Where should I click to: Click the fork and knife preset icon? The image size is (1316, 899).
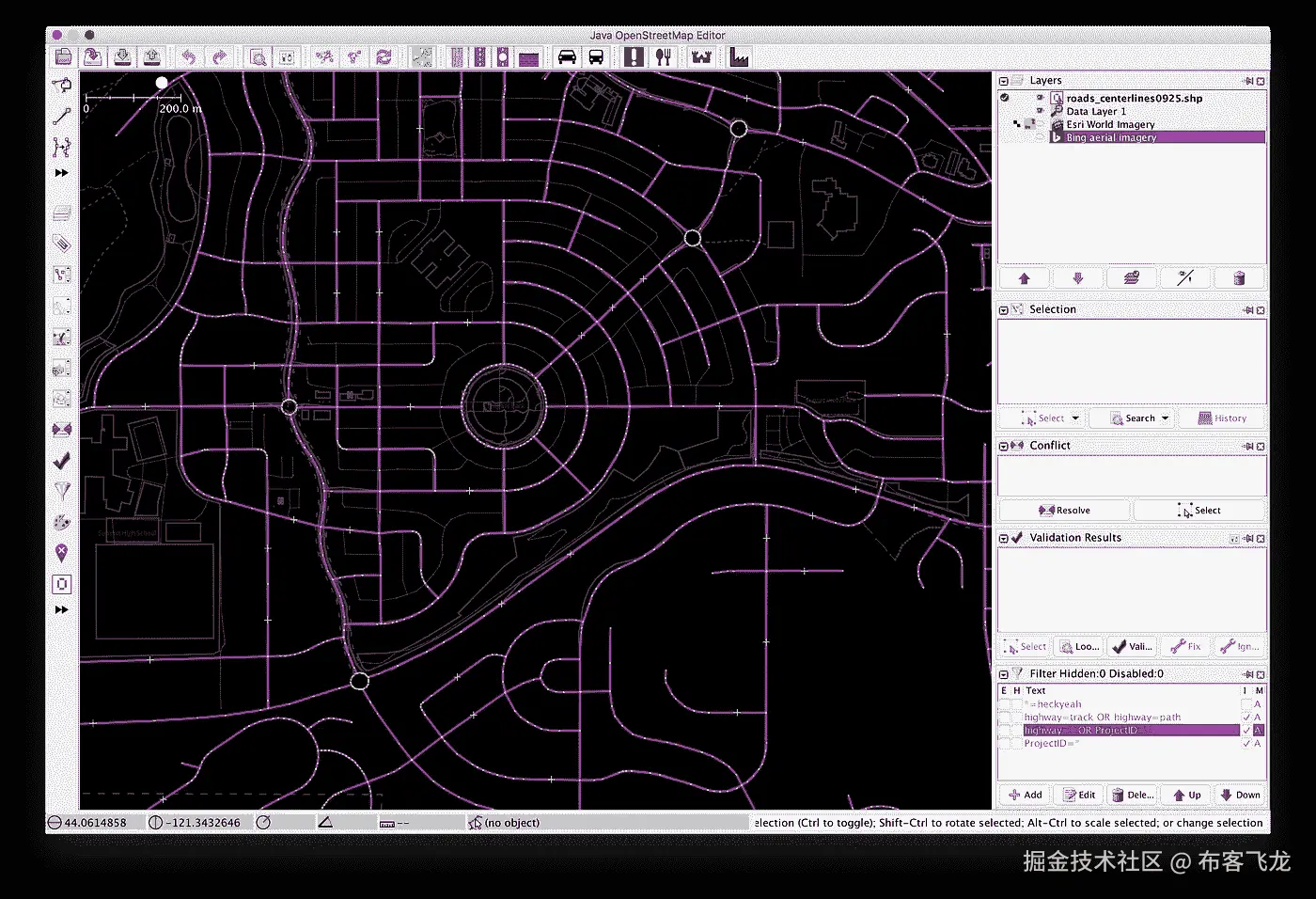(664, 57)
